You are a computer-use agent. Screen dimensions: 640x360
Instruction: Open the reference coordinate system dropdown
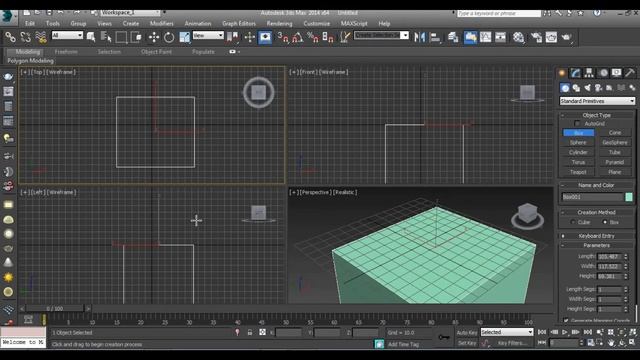[208, 36]
